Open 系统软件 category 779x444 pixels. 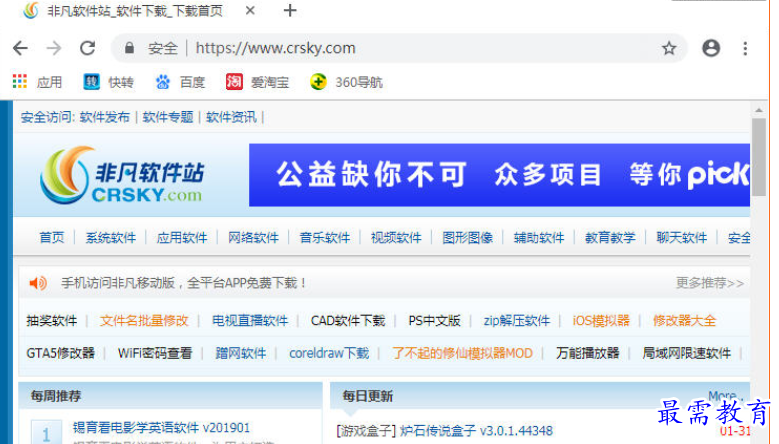click(111, 237)
